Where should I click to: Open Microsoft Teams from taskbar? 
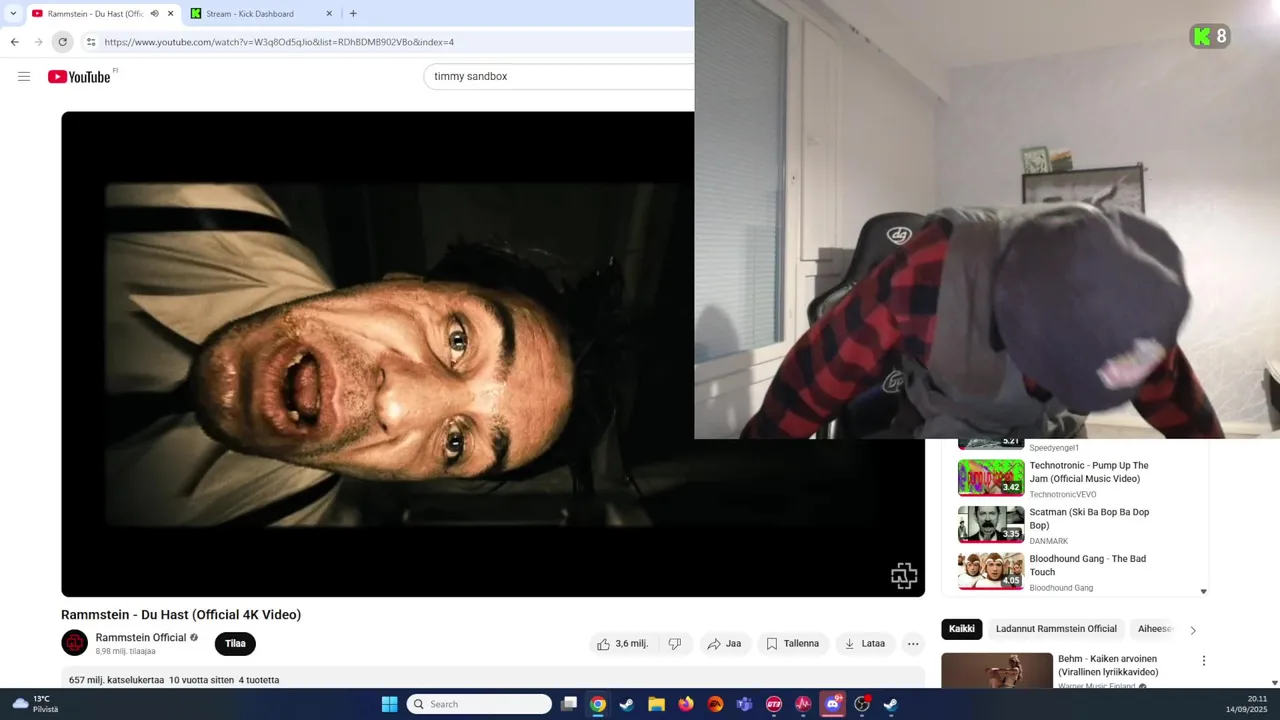(744, 704)
